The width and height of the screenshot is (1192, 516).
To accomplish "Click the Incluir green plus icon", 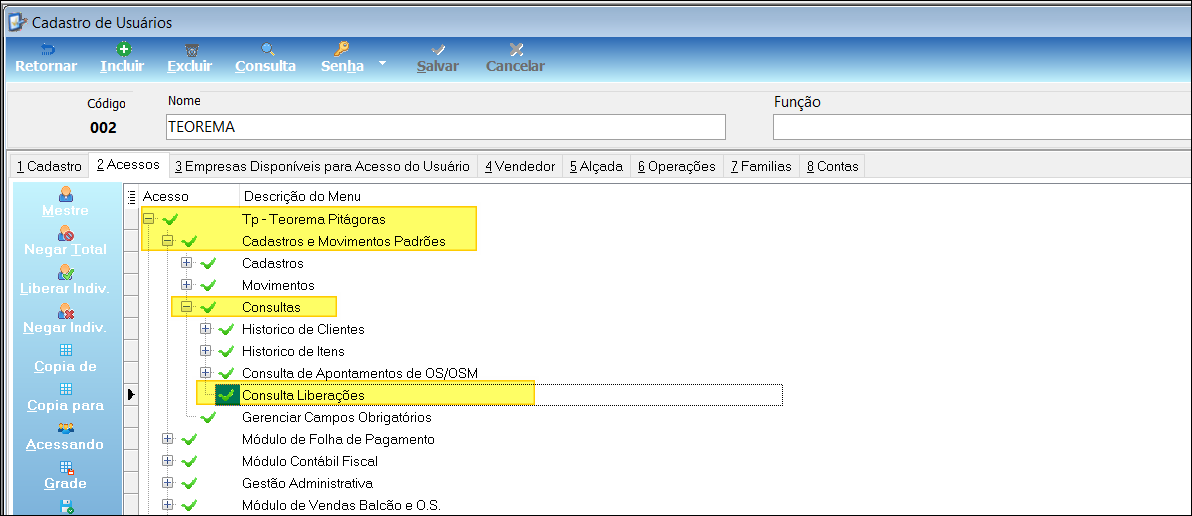I will coord(122,49).
